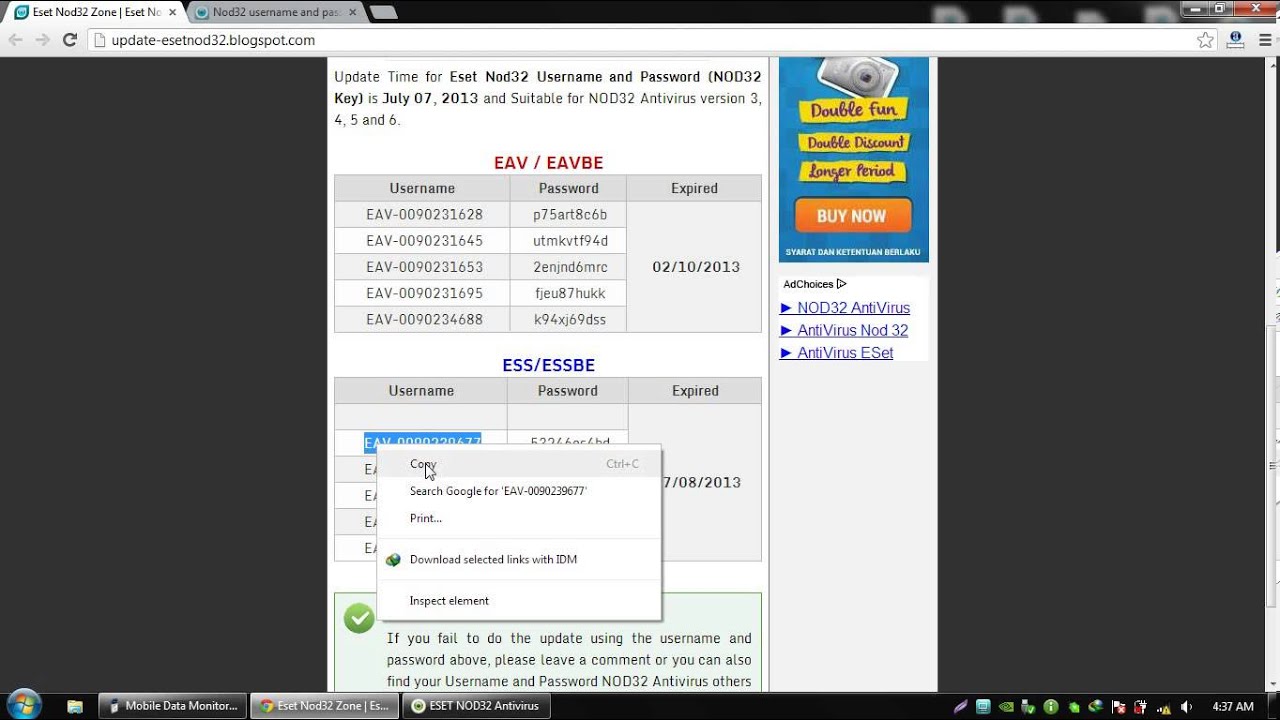The image size is (1280, 720).
Task: Open the Action Center flag tray icon
Action: (x=1119, y=707)
